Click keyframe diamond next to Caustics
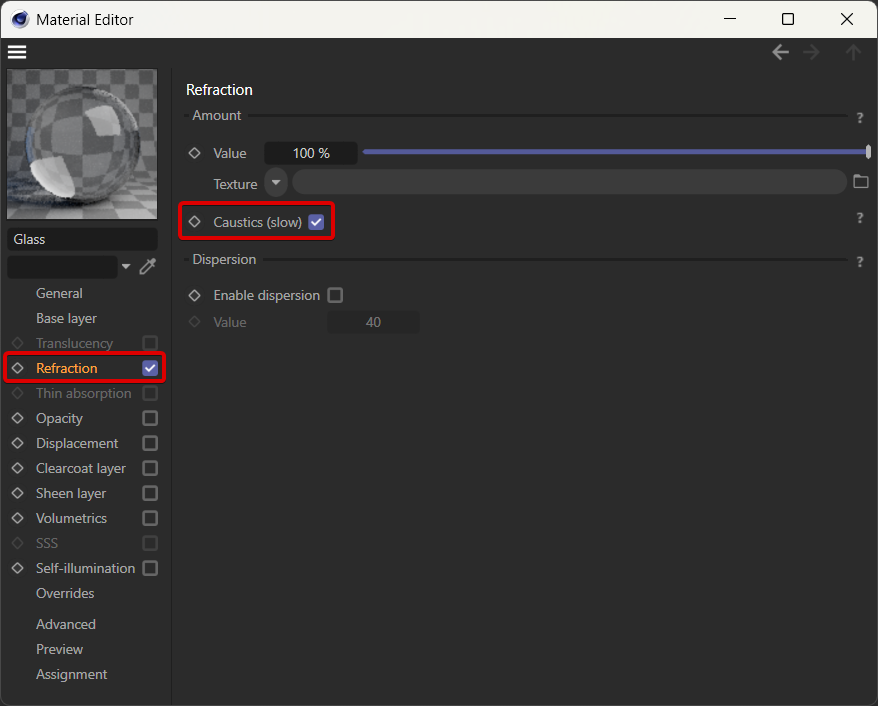 coord(195,222)
